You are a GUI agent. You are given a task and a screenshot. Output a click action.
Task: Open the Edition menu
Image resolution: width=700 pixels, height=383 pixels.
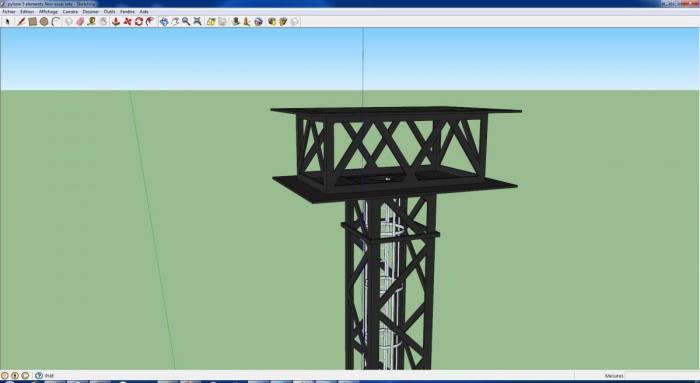27,12
